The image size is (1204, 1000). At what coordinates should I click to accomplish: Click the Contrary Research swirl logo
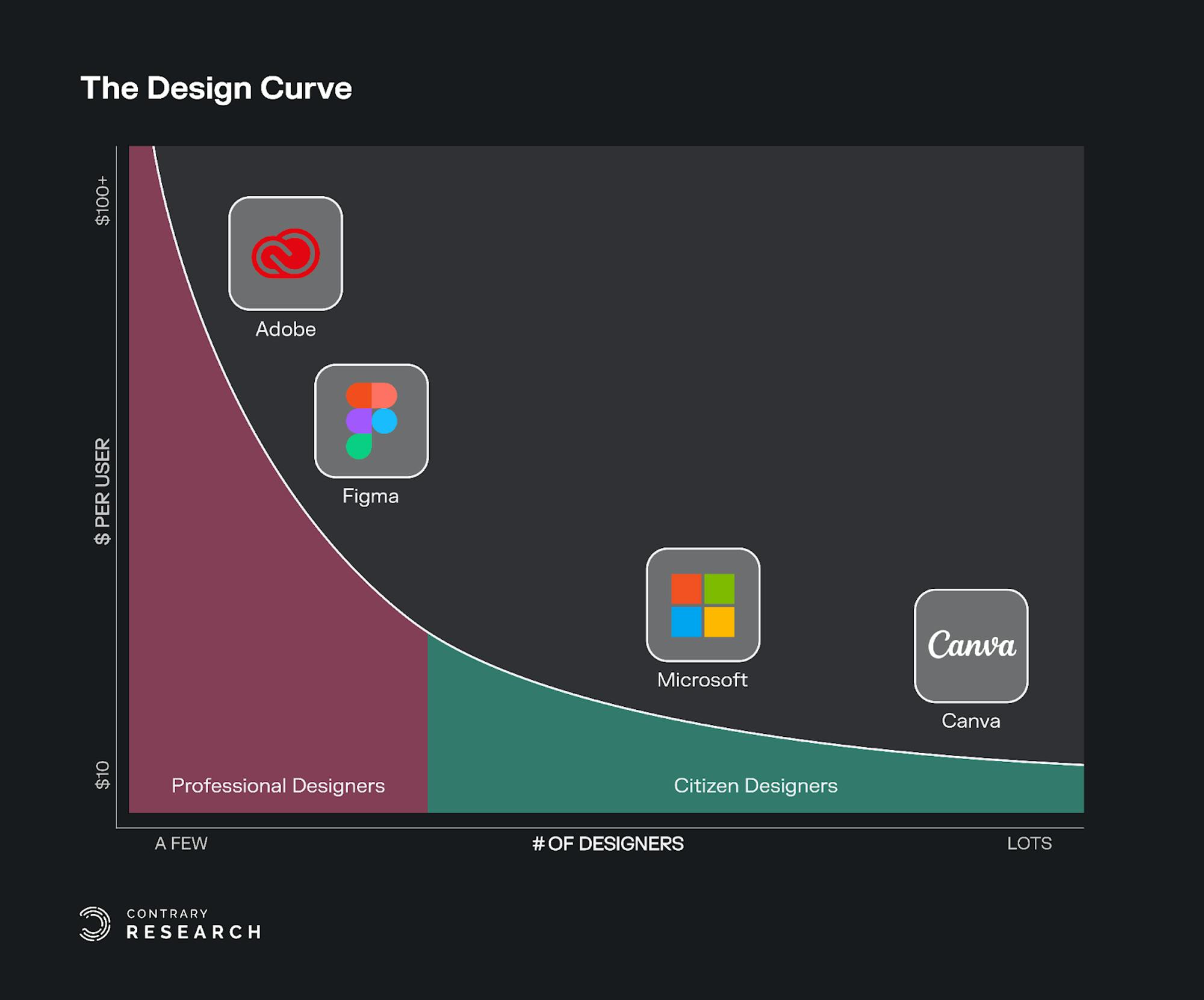pos(95,924)
